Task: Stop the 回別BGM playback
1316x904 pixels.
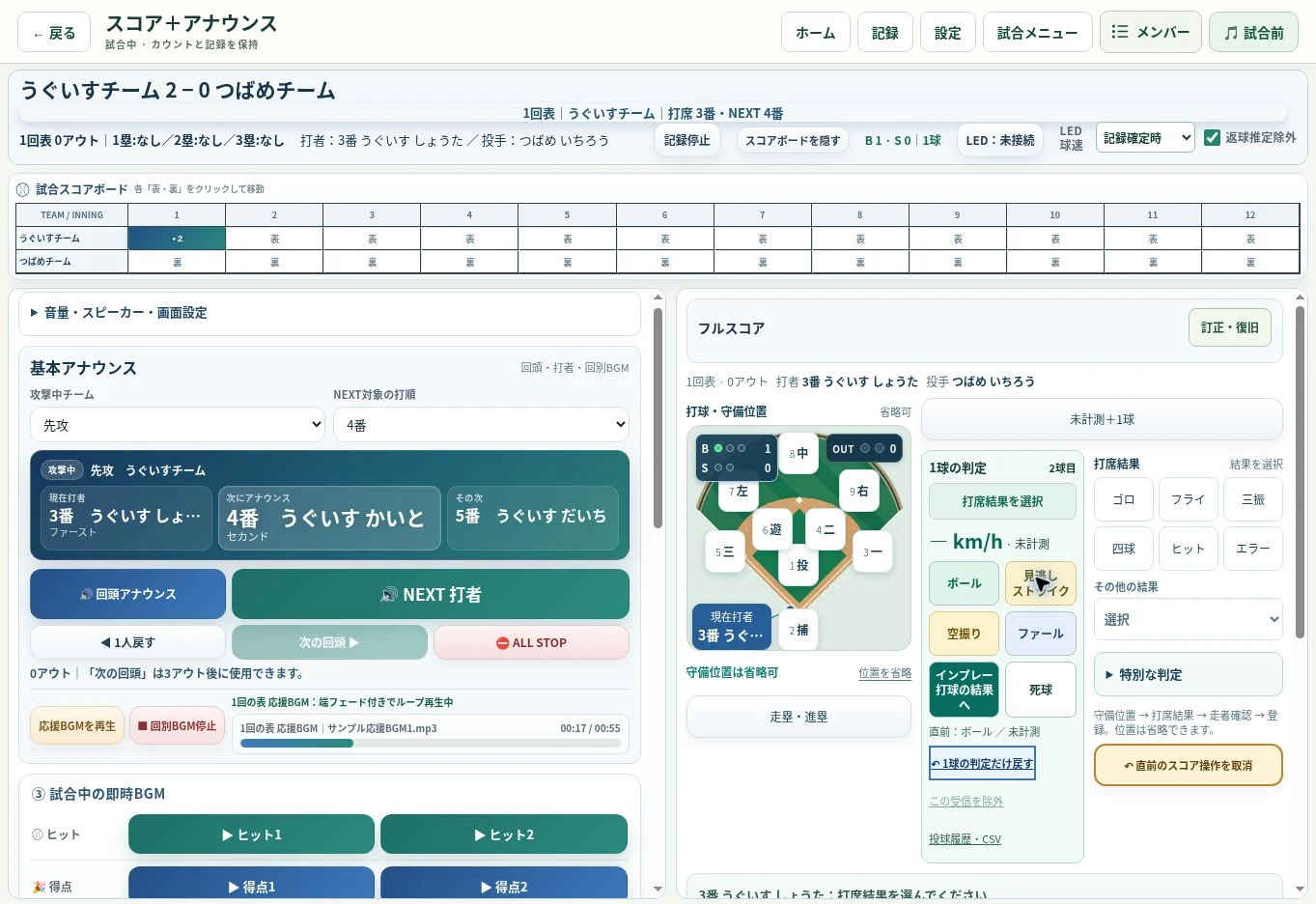Action: [x=177, y=725]
